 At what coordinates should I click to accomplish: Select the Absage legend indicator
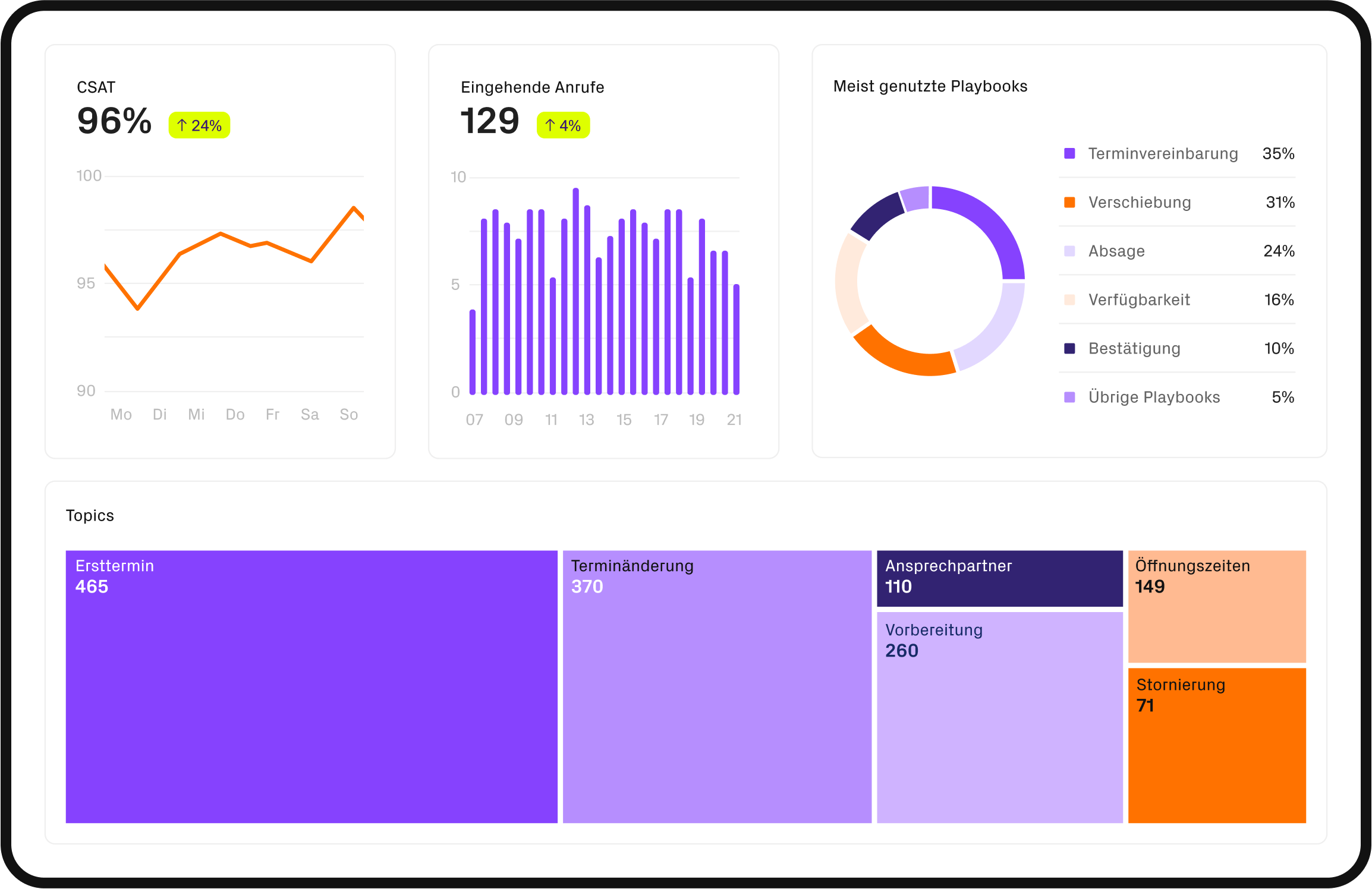(1069, 251)
